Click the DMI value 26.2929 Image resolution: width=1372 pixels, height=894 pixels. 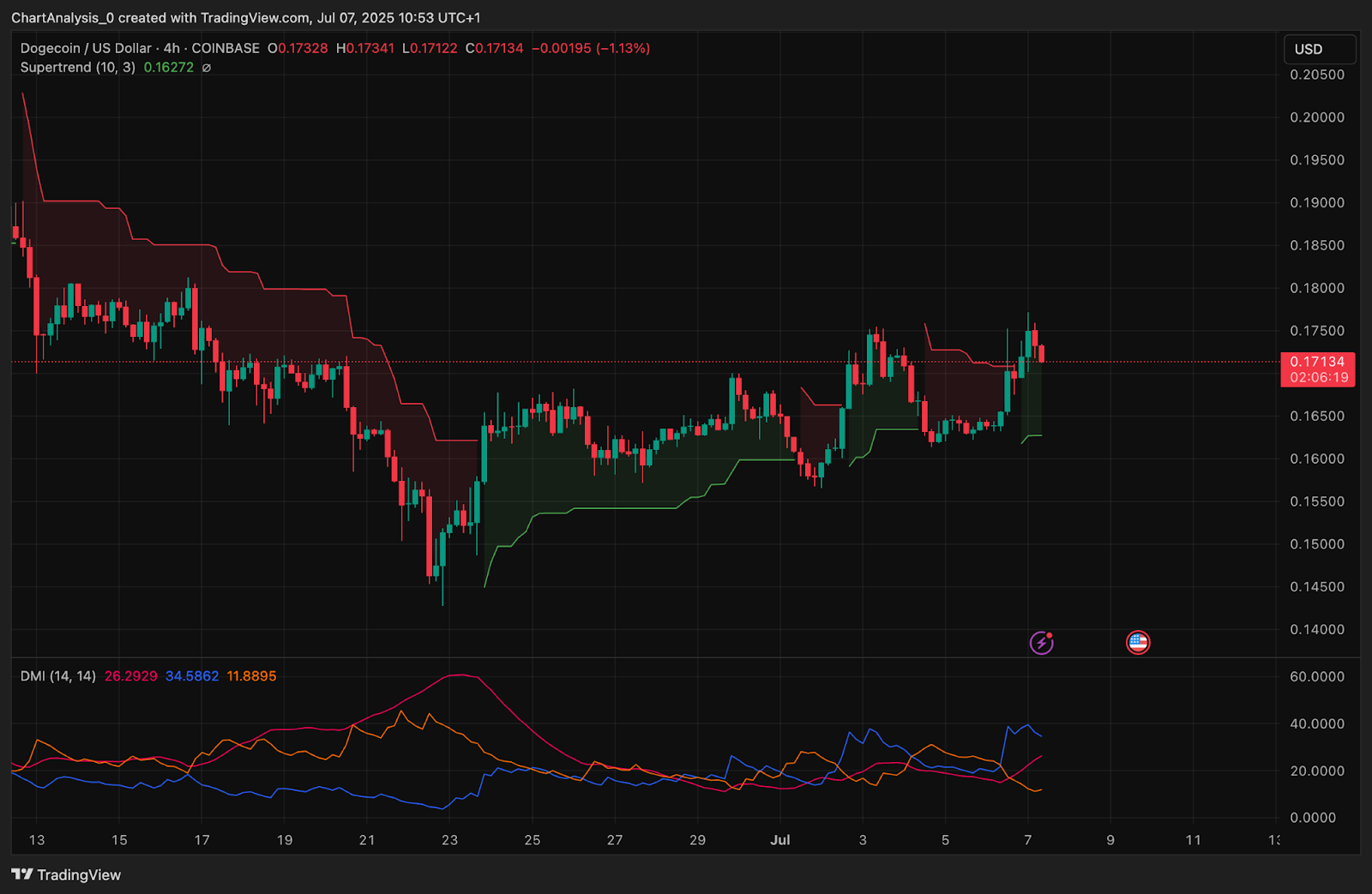[x=131, y=676]
